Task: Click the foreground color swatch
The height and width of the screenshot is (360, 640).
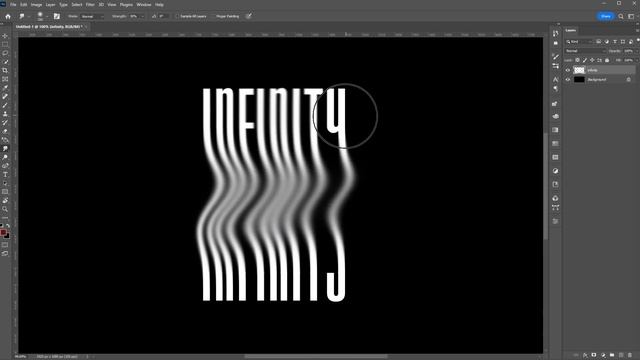Action: [3, 232]
